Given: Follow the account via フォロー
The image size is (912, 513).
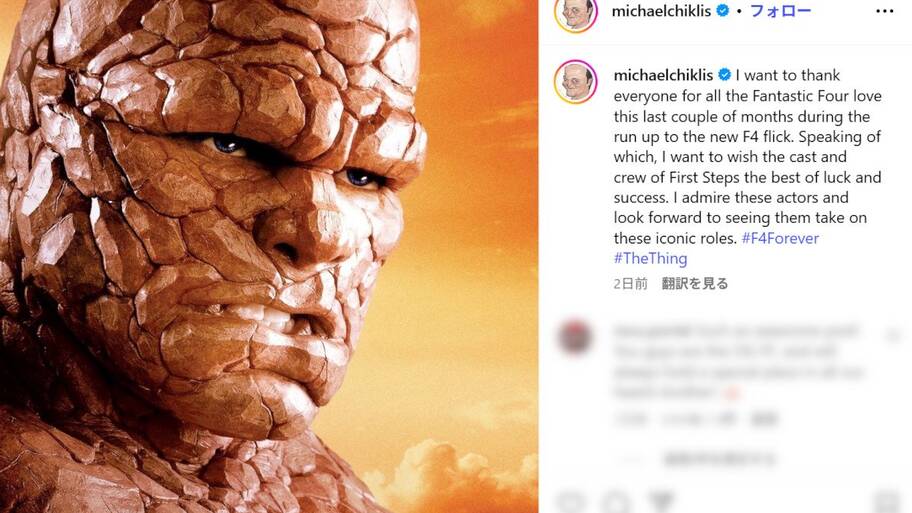Looking at the screenshot, I should pos(780,11).
